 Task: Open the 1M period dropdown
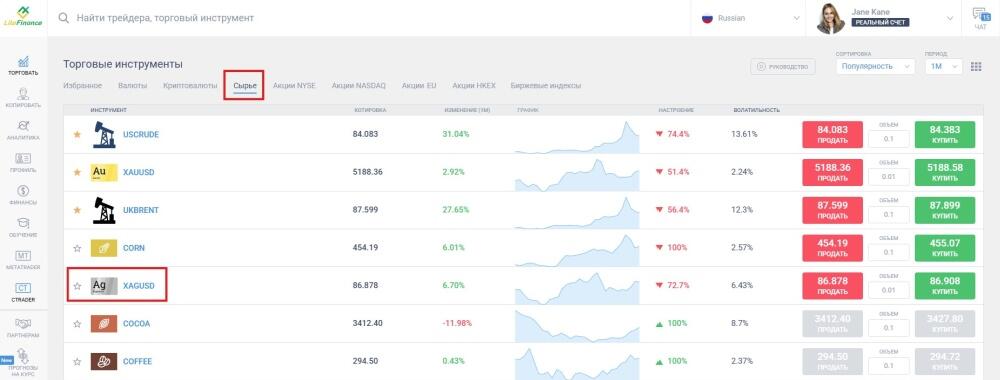click(943, 66)
